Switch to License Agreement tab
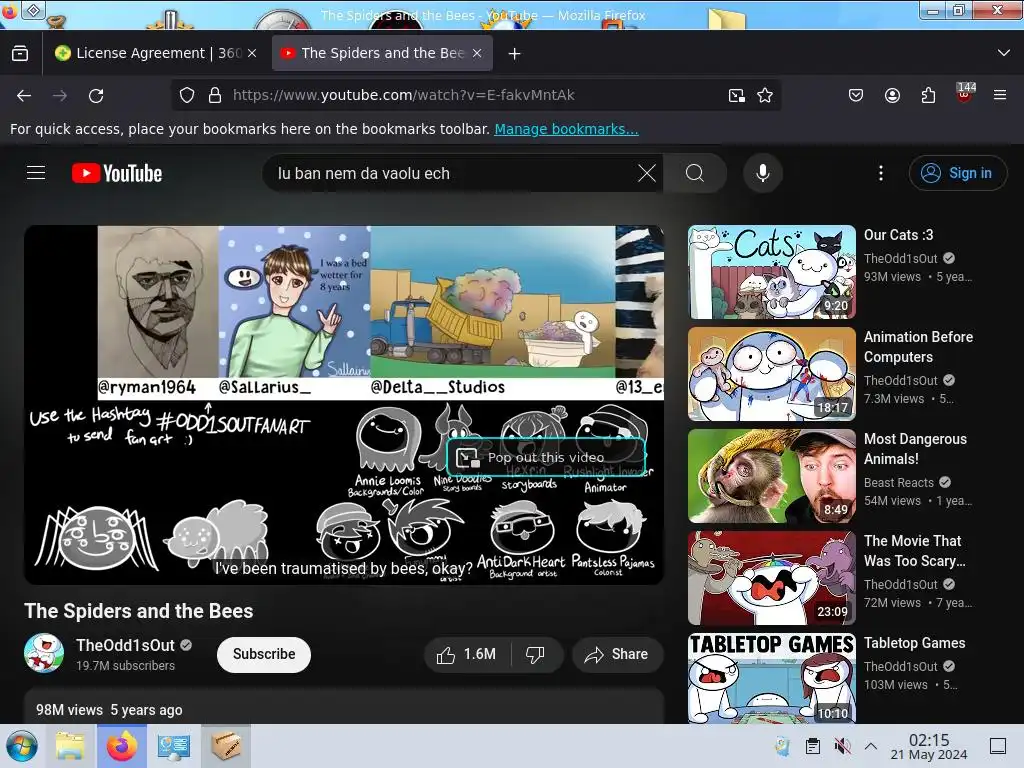 pyautogui.click(x=155, y=54)
